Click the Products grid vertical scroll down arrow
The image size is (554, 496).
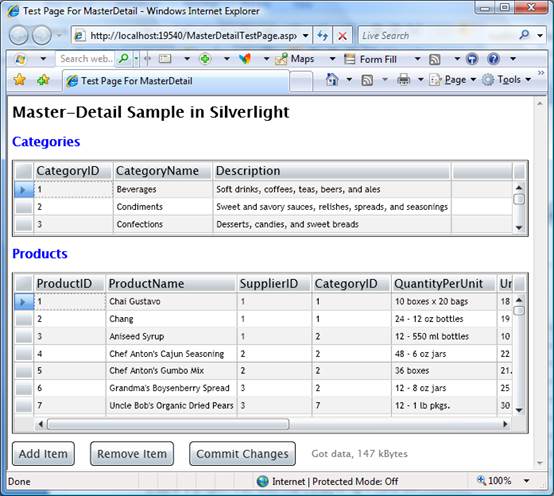pos(519,410)
